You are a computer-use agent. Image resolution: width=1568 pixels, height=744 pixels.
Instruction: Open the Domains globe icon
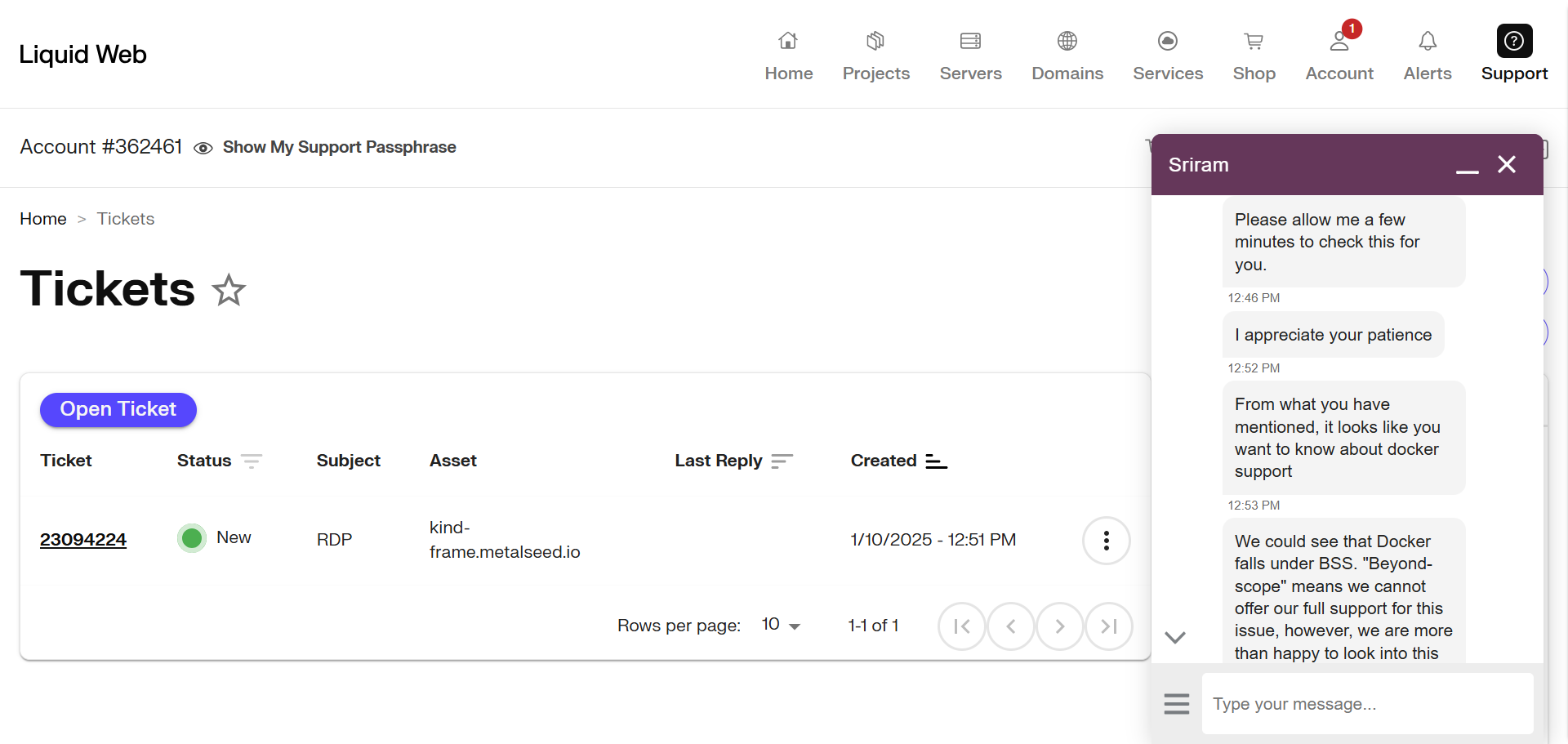tap(1067, 41)
